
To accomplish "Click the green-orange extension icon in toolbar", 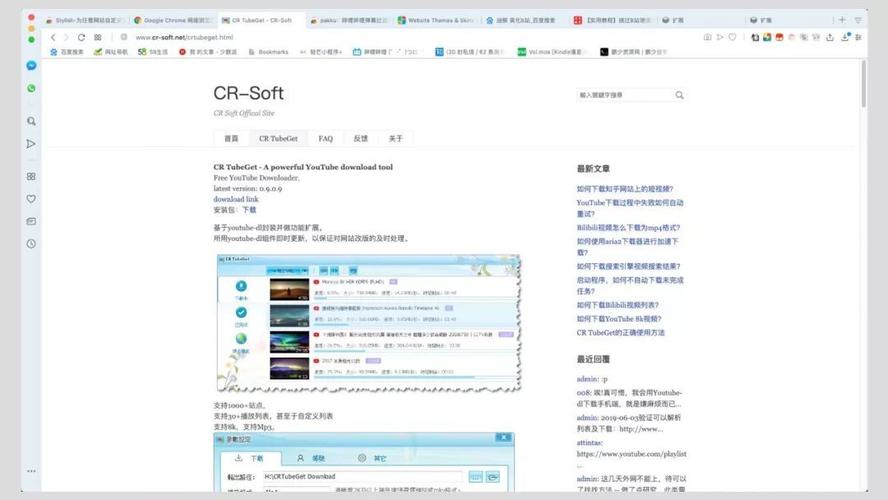I will pyautogui.click(x=767, y=37).
